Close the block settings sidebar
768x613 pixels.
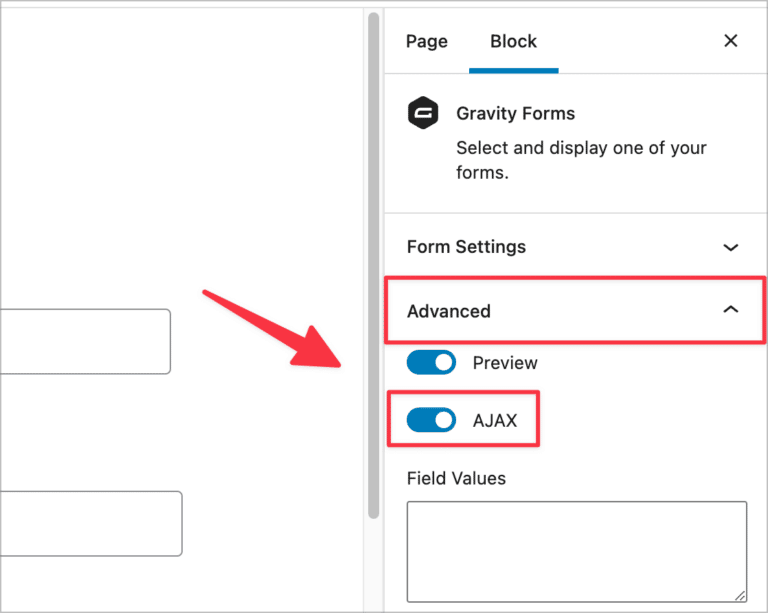click(731, 41)
